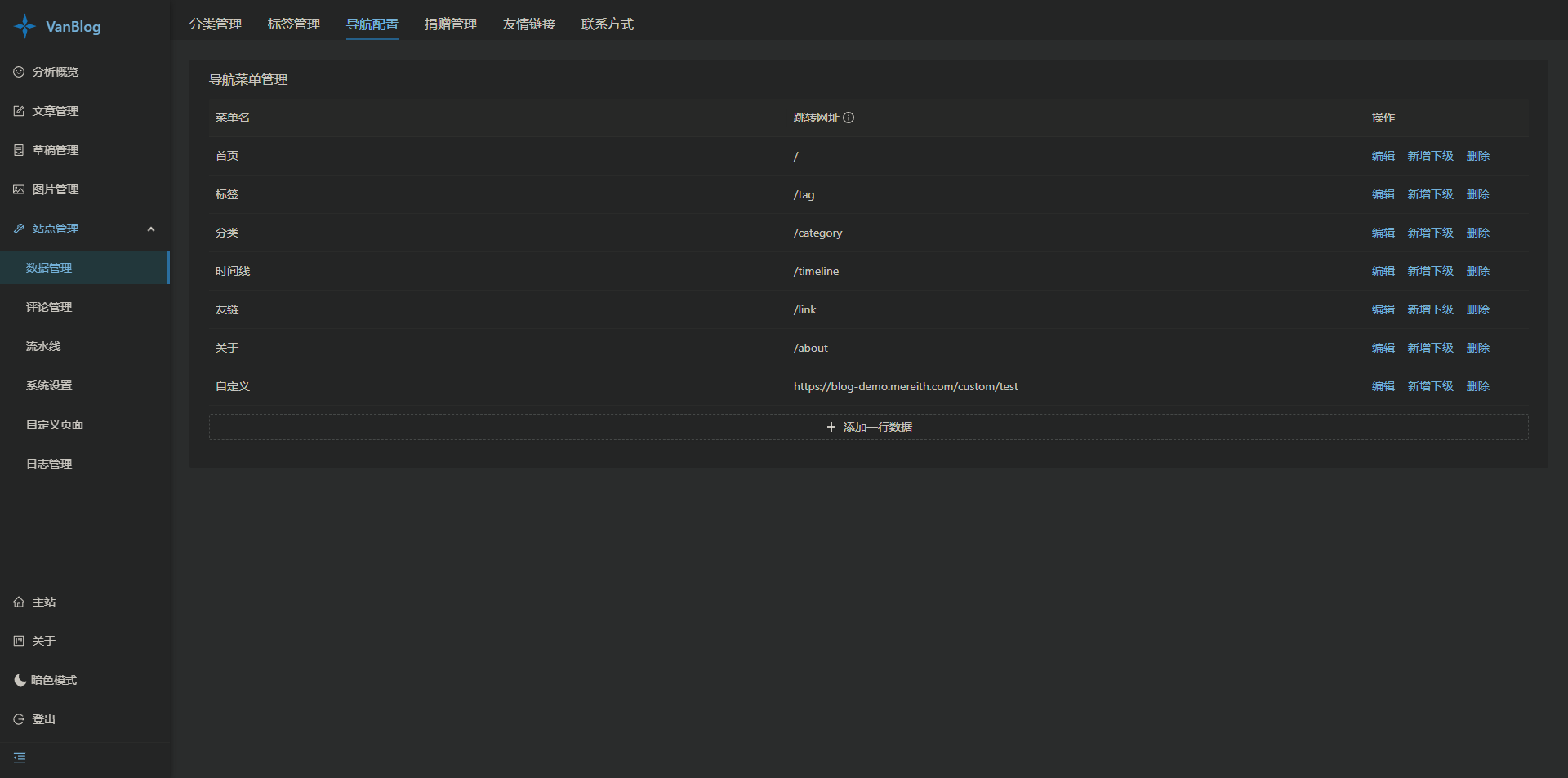Switch to the 友情链接 tab
The width and height of the screenshot is (1568, 778).
[x=529, y=24]
